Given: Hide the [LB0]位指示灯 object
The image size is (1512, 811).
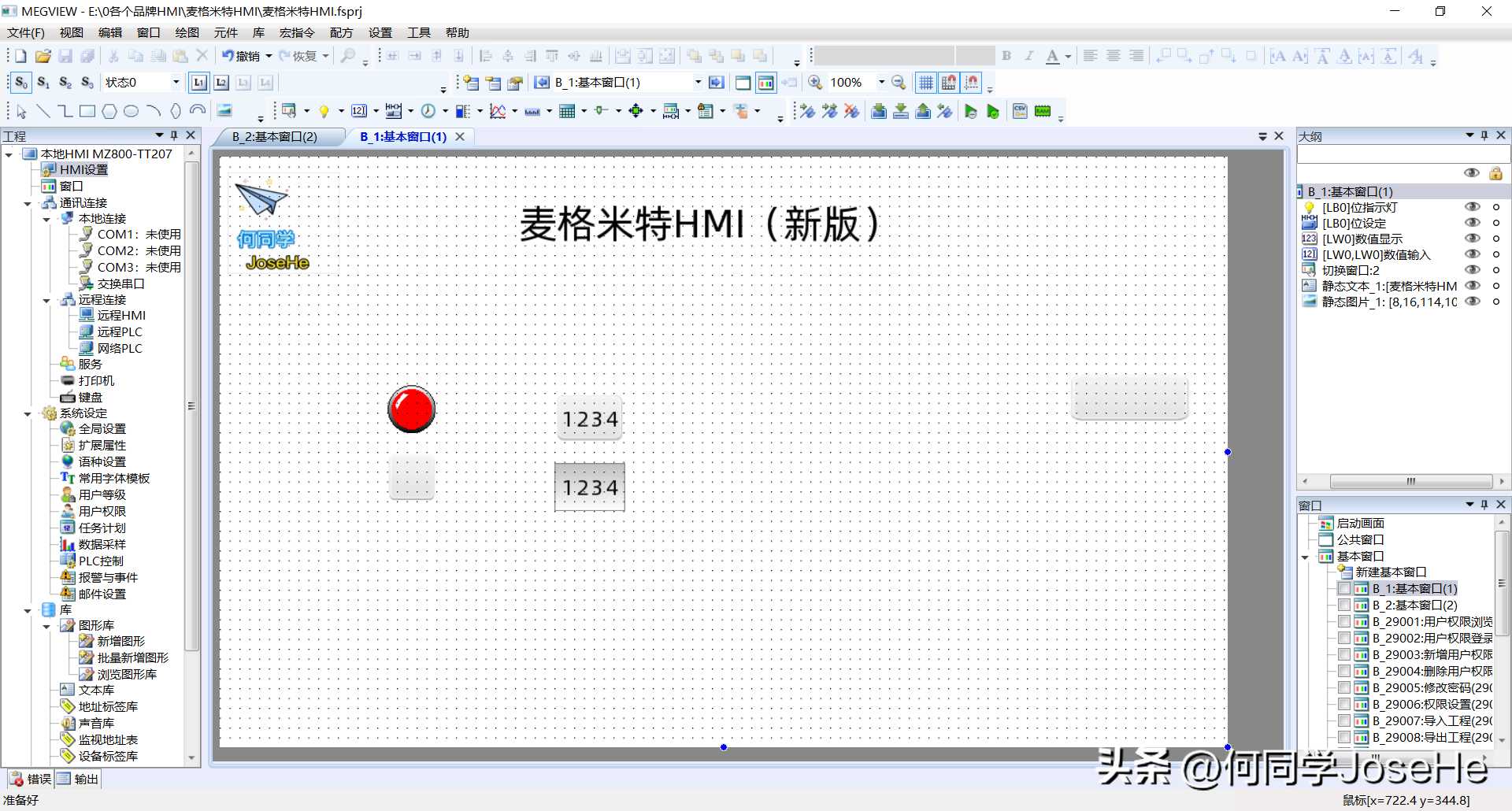Looking at the screenshot, I should click(1471, 207).
